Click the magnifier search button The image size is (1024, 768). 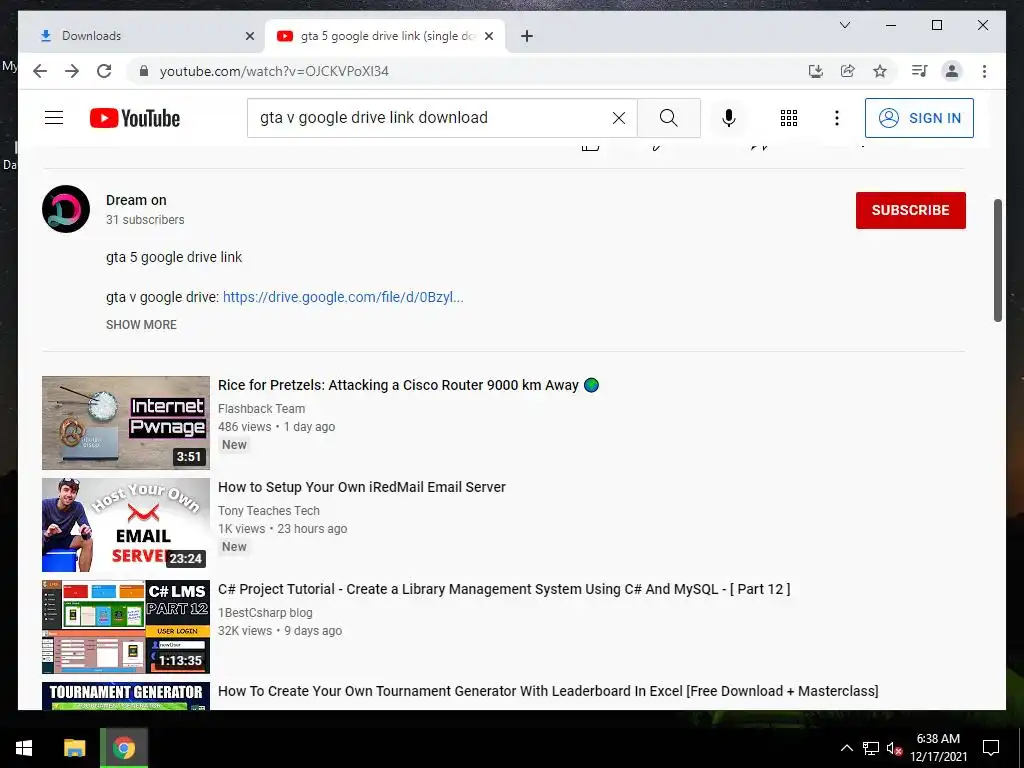[669, 118]
